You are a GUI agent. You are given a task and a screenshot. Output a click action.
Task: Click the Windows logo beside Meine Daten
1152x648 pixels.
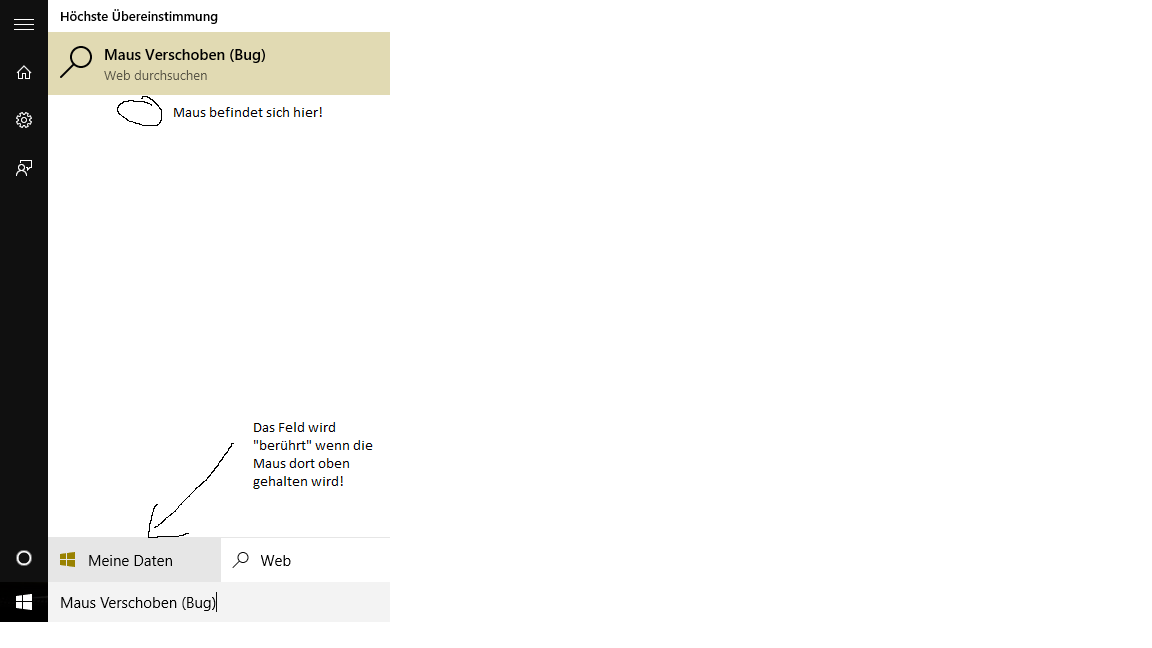pos(68,560)
